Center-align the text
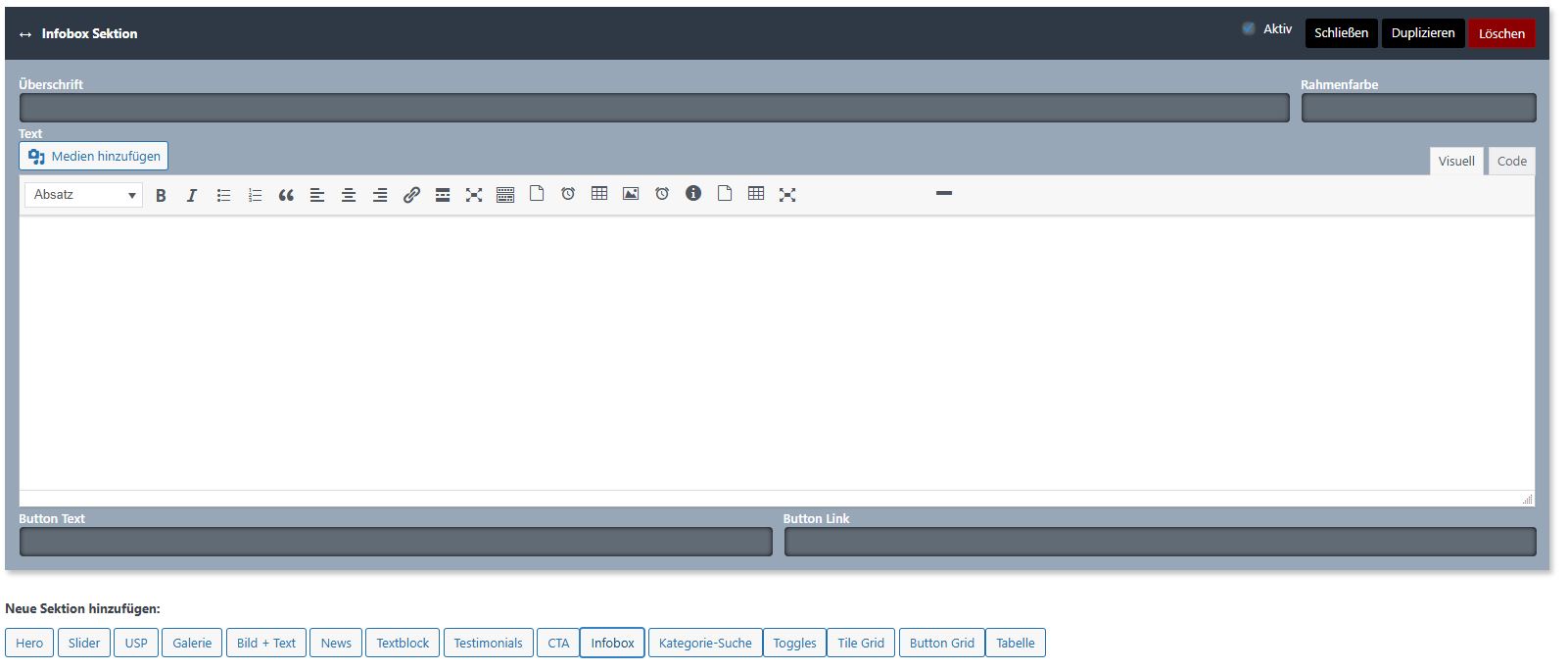The height and width of the screenshot is (670, 1568). pos(349,195)
